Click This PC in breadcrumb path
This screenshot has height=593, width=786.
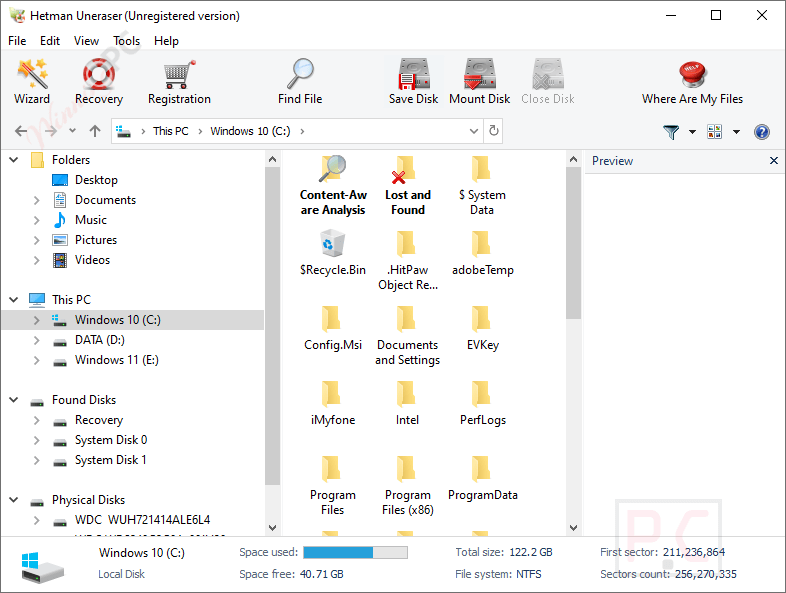(x=170, y=131)
